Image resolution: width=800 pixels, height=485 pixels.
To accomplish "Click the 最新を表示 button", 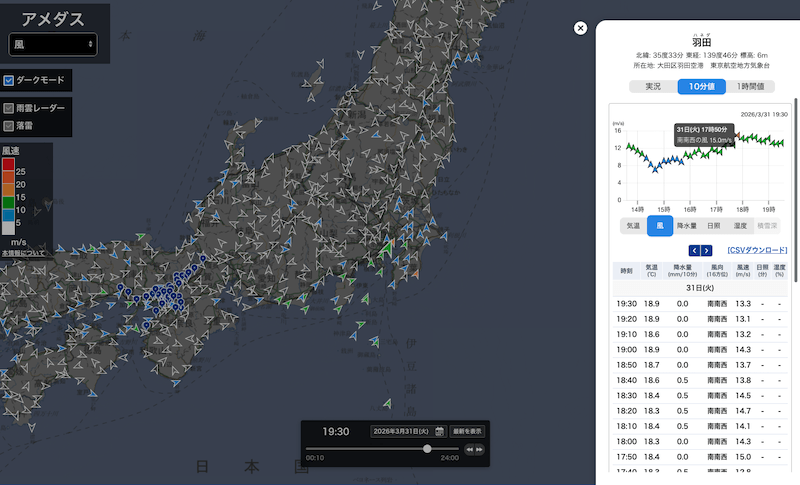I will tap(467, 431).
